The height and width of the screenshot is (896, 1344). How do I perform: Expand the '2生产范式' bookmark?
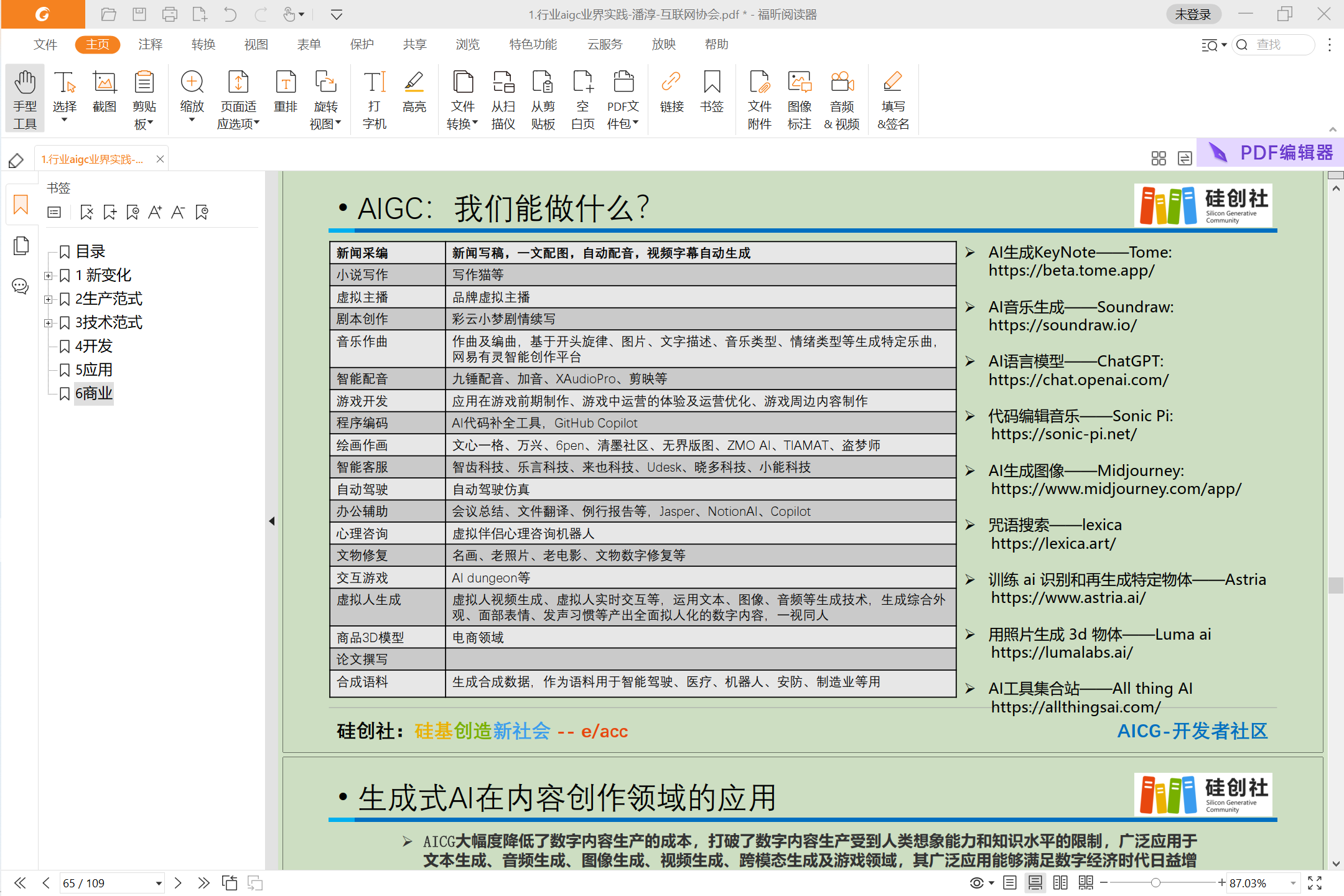(48, 299)
